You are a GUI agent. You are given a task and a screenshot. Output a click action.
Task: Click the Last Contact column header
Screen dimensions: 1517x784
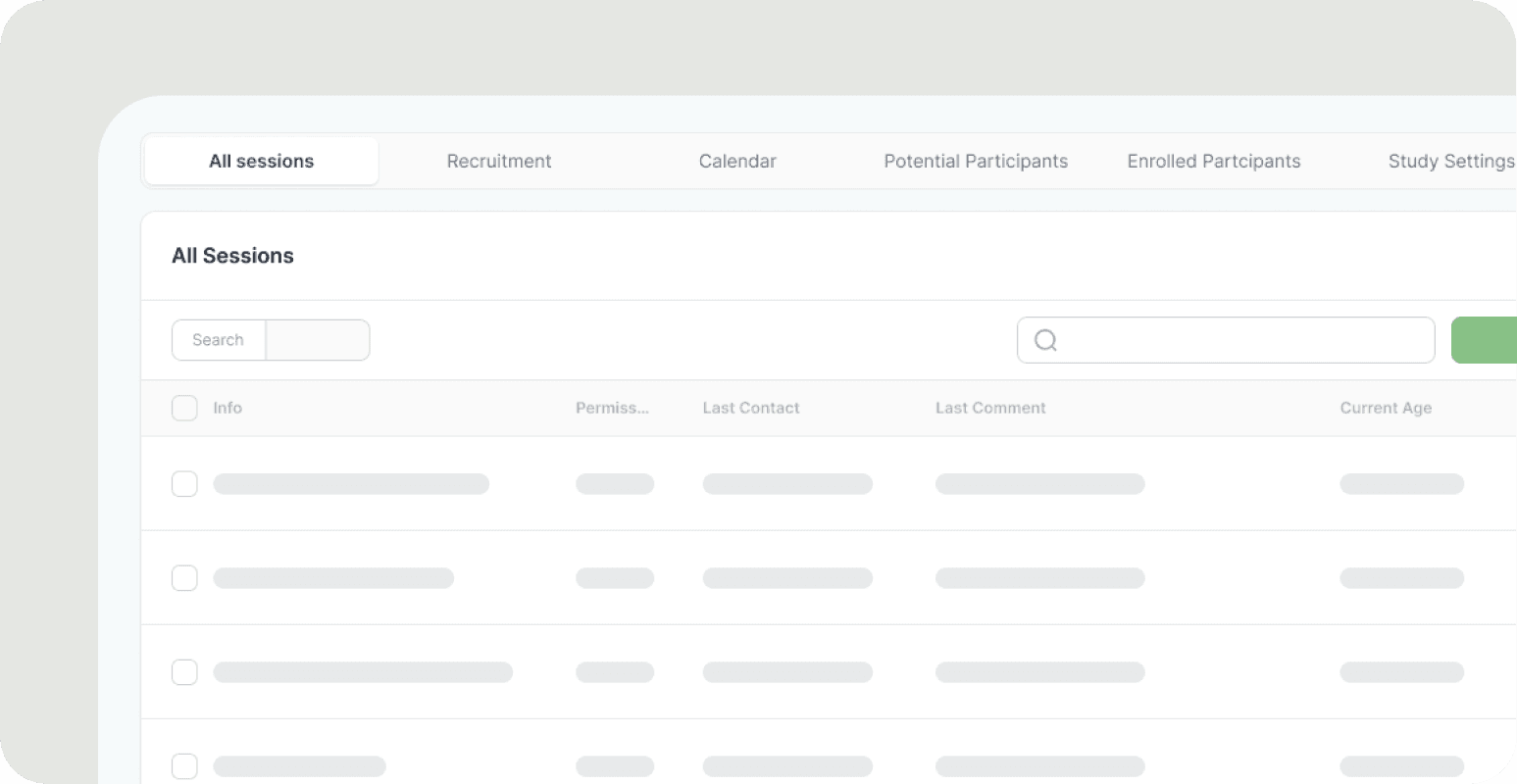point(751,408)
